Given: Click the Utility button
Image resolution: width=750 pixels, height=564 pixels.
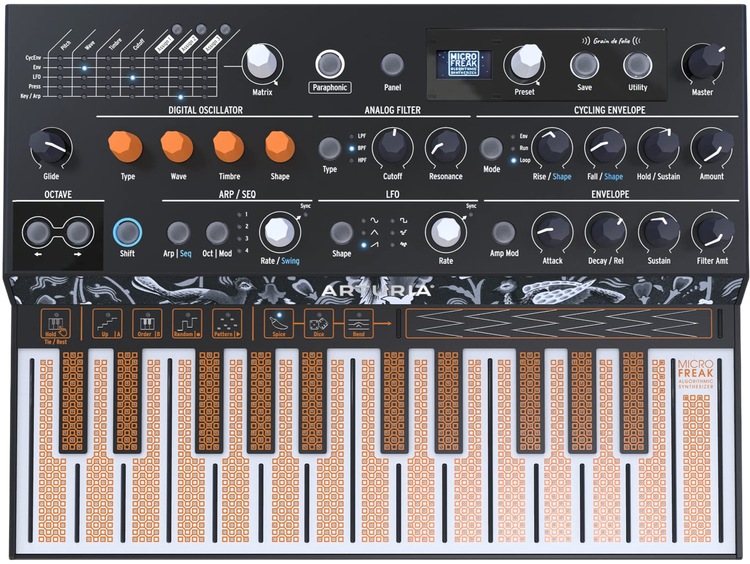Looking at the screenshot, I should point(637,65).
